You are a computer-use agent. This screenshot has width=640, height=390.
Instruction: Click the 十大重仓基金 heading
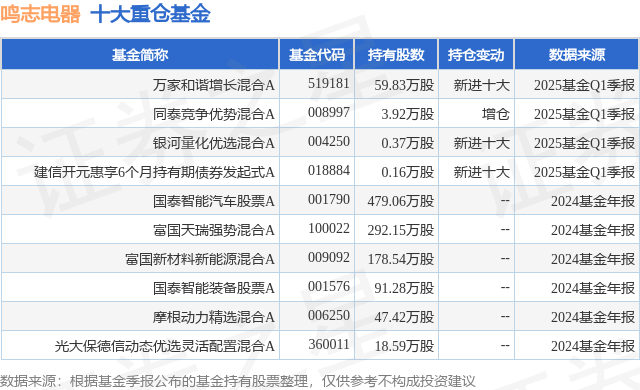coord(150,13)
